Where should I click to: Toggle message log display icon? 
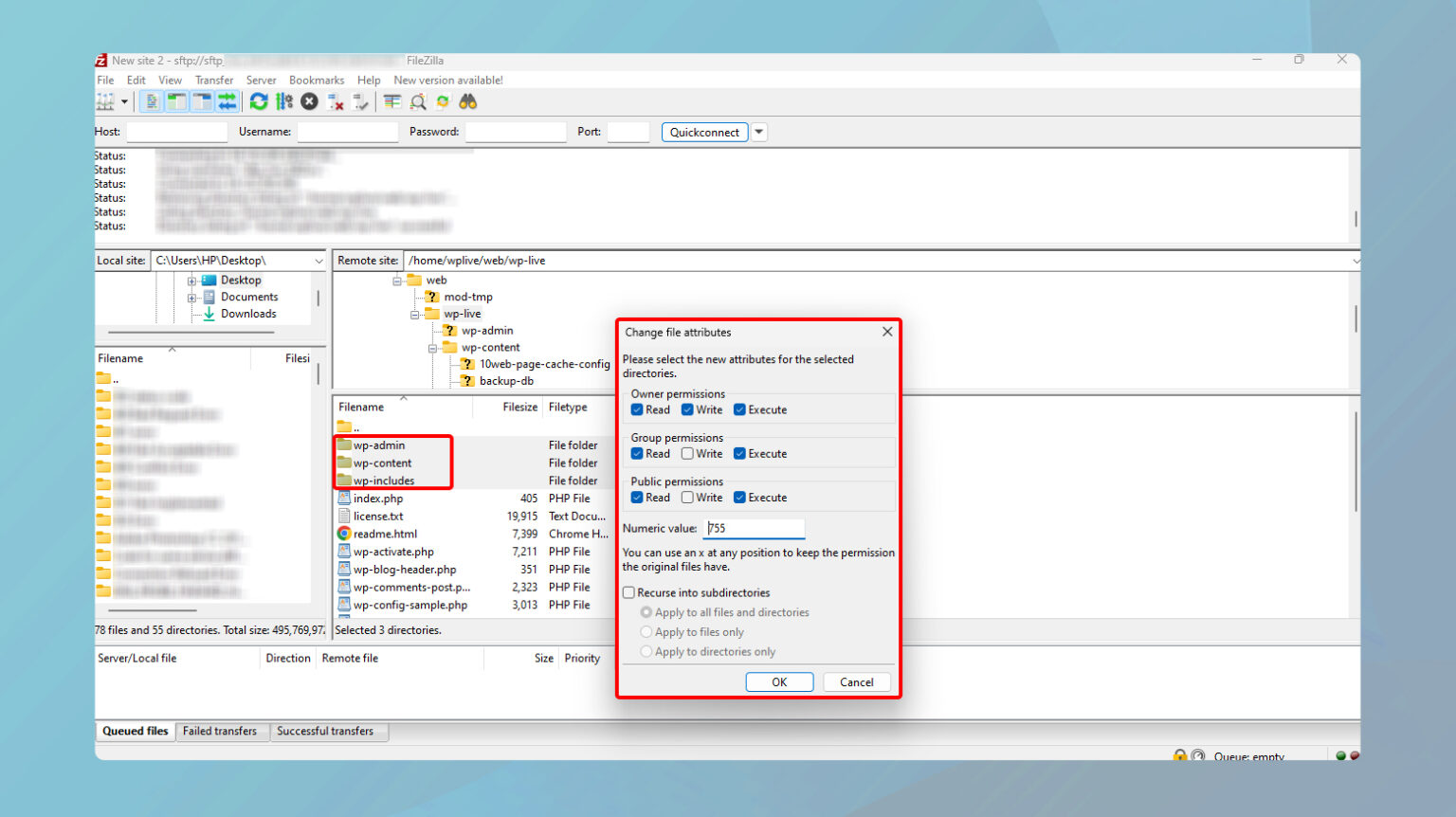coord(152,102)
